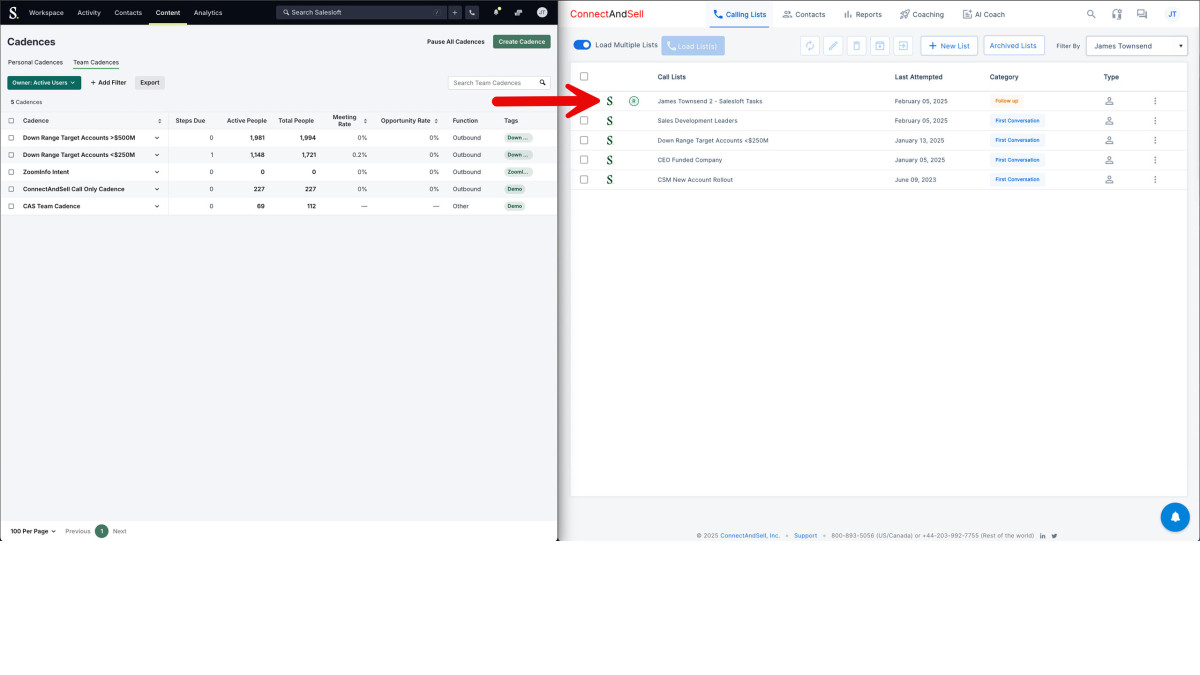Screen dimensions: 1200x675
Task: Click the trash delete list icon
Action: pos(856,46)
